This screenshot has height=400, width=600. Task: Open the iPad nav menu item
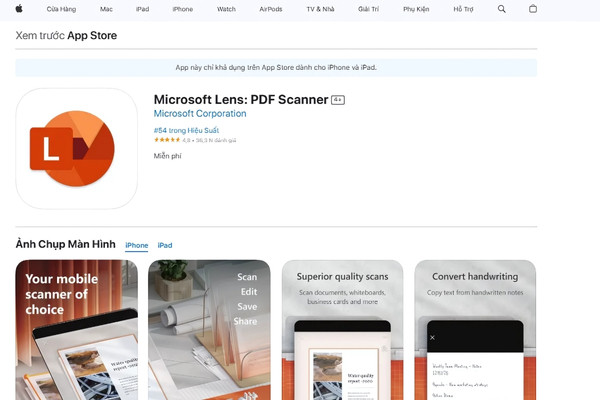tap(142, 9)
